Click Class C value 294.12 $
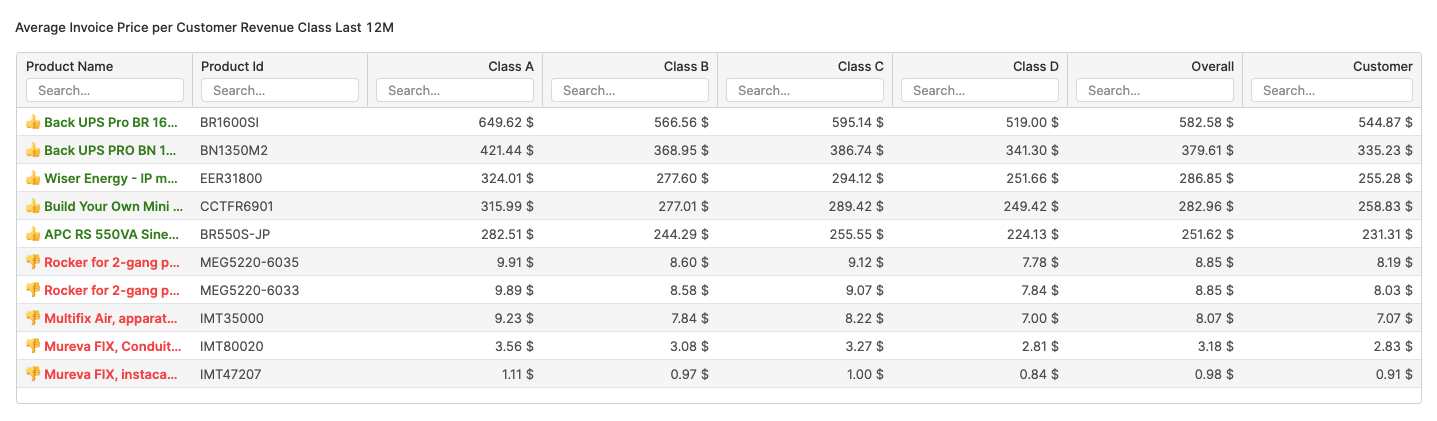 point(856,178)
